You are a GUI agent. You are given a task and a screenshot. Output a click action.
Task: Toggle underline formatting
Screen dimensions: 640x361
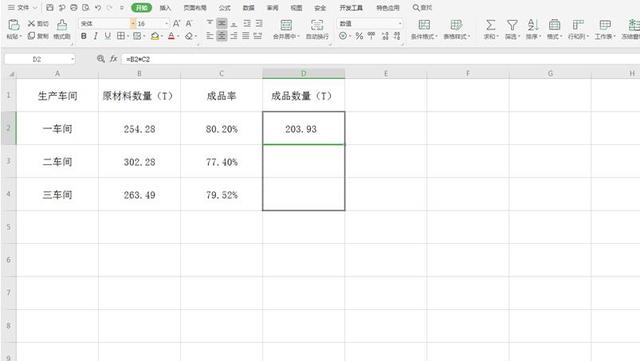[x=107, y=36]
